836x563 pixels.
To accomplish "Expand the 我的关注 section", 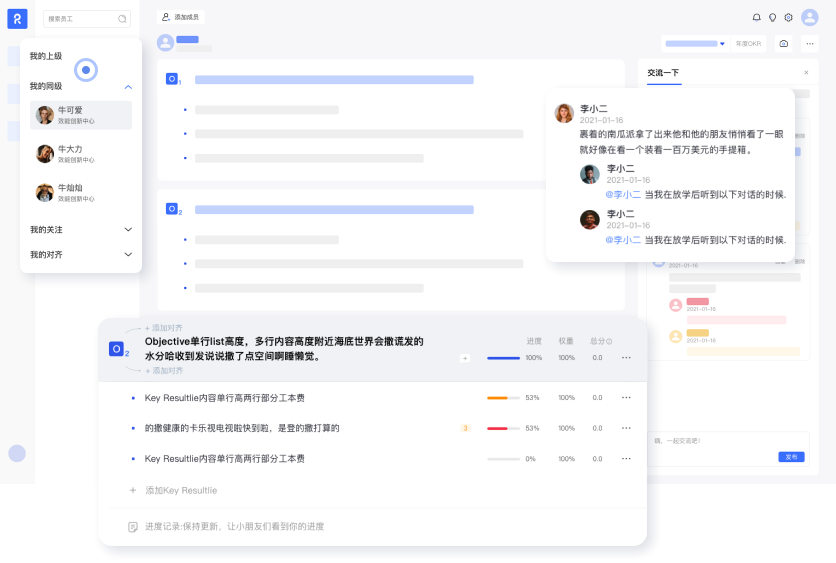I will 128,230.
